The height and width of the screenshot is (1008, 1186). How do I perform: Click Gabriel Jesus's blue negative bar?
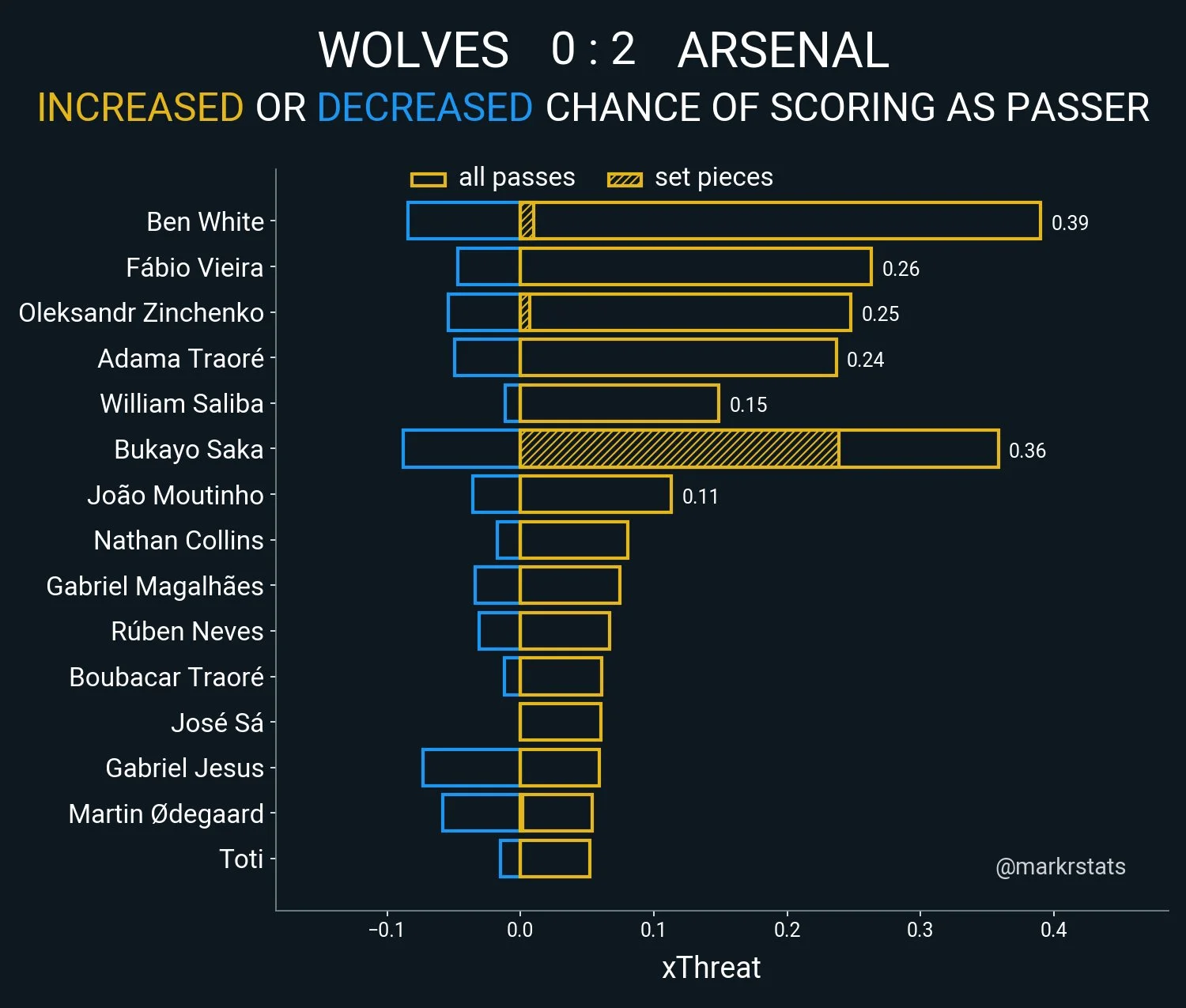point(470,768)
